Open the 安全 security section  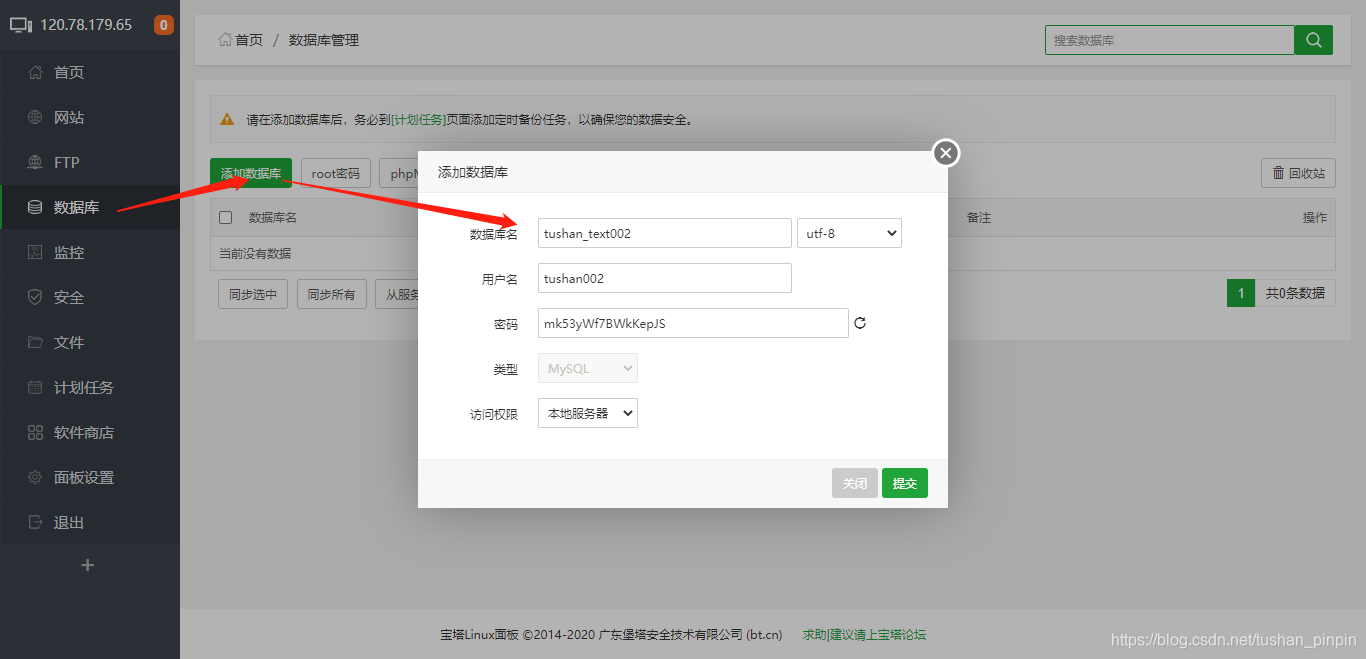click(68, 296)
